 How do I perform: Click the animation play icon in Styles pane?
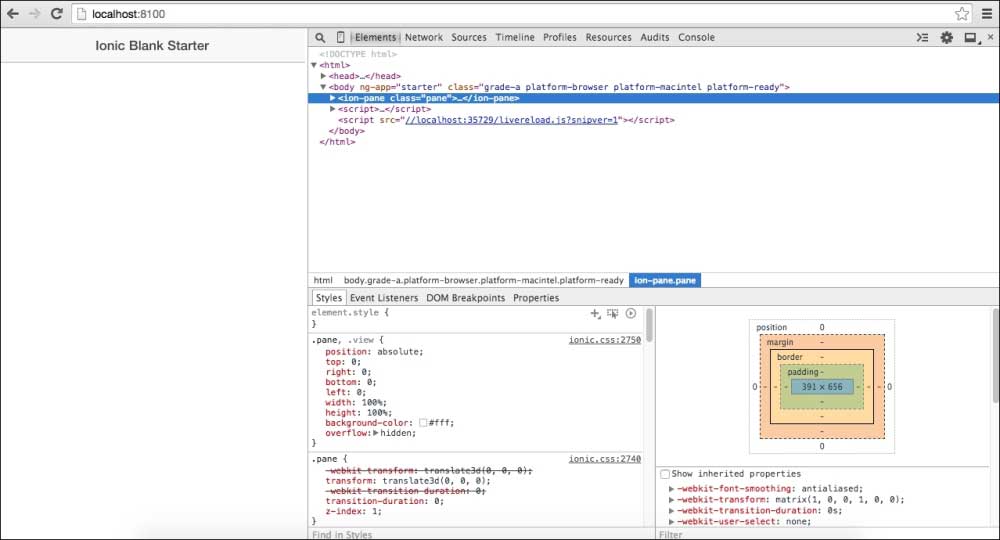click(631, 313)
